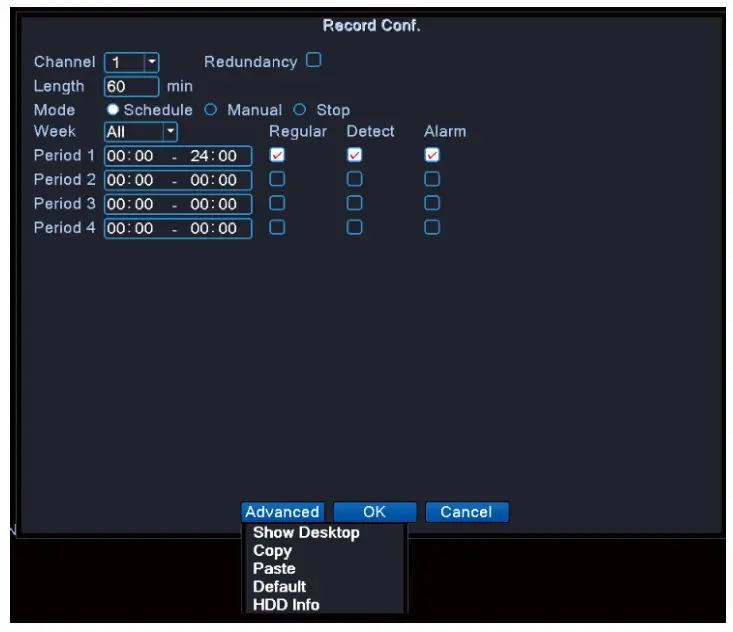The height and width of the screenshot is (632, 733).
Task: Check Alarm for Period 3
Action: [432, 203]
